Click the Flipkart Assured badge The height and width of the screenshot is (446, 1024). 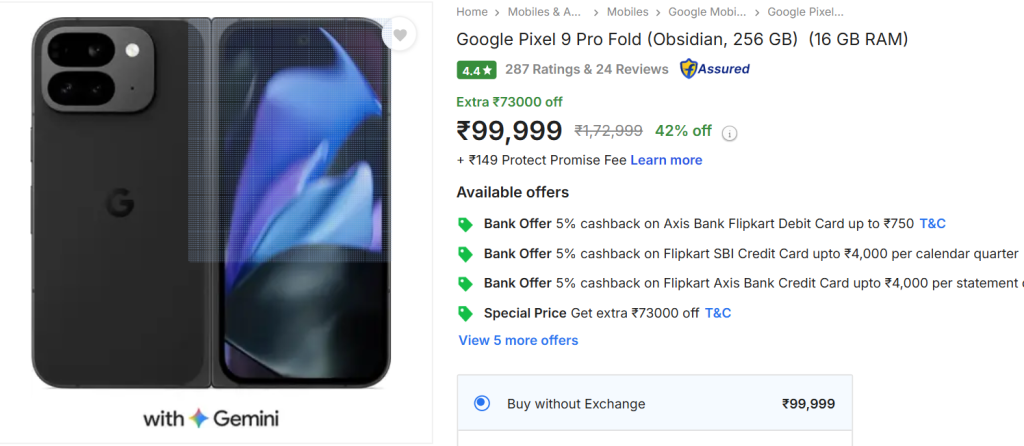714,69
